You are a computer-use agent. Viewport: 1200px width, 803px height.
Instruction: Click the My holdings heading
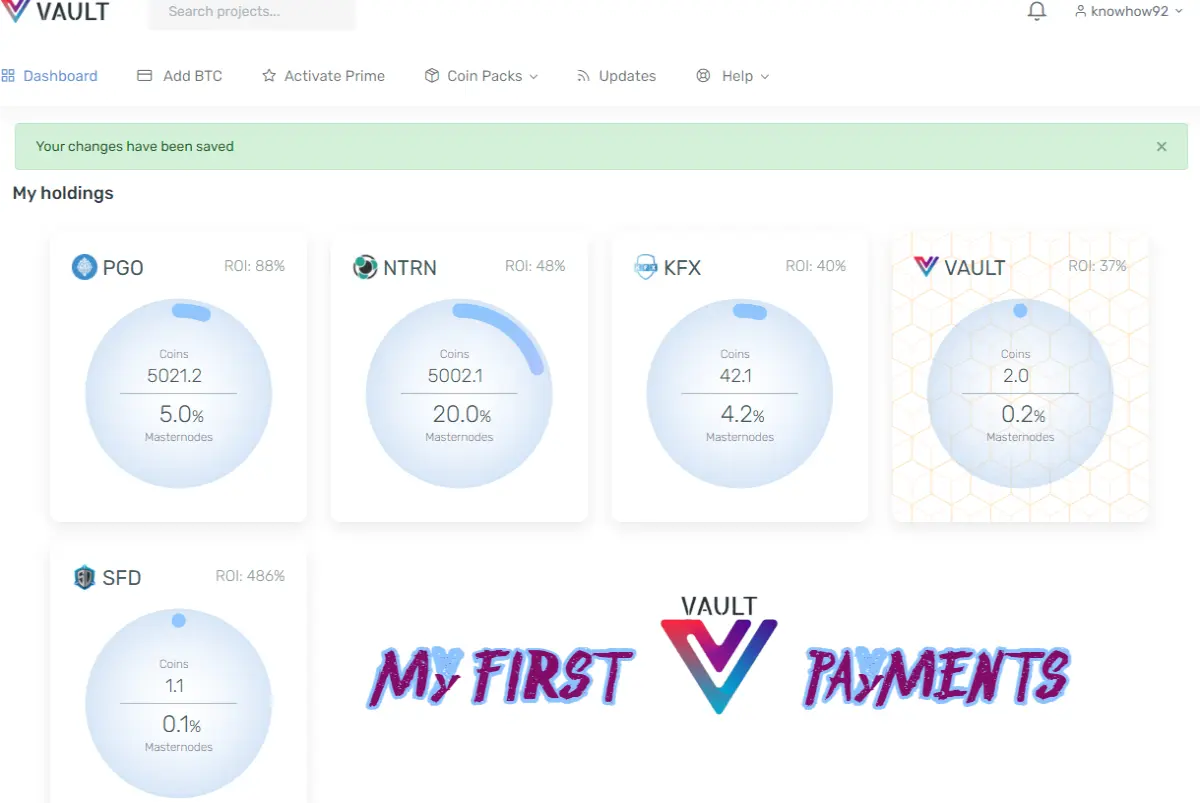[63, 193]
